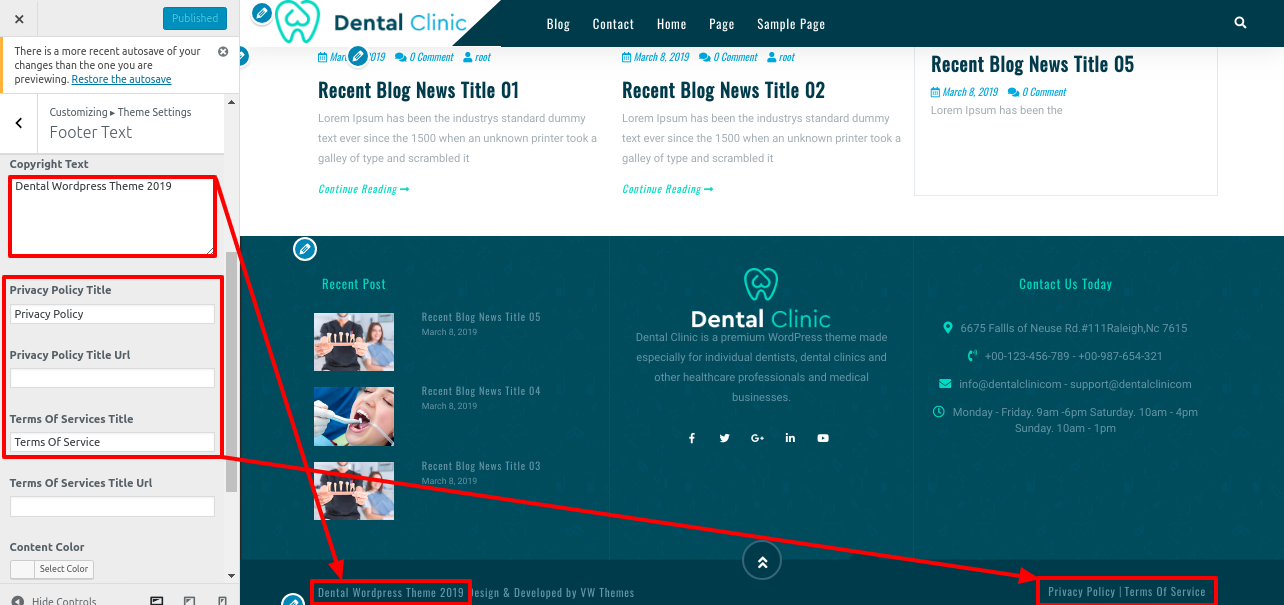Click the envelope icon beside info@dentalclinicom

click(x=945, y=384)
